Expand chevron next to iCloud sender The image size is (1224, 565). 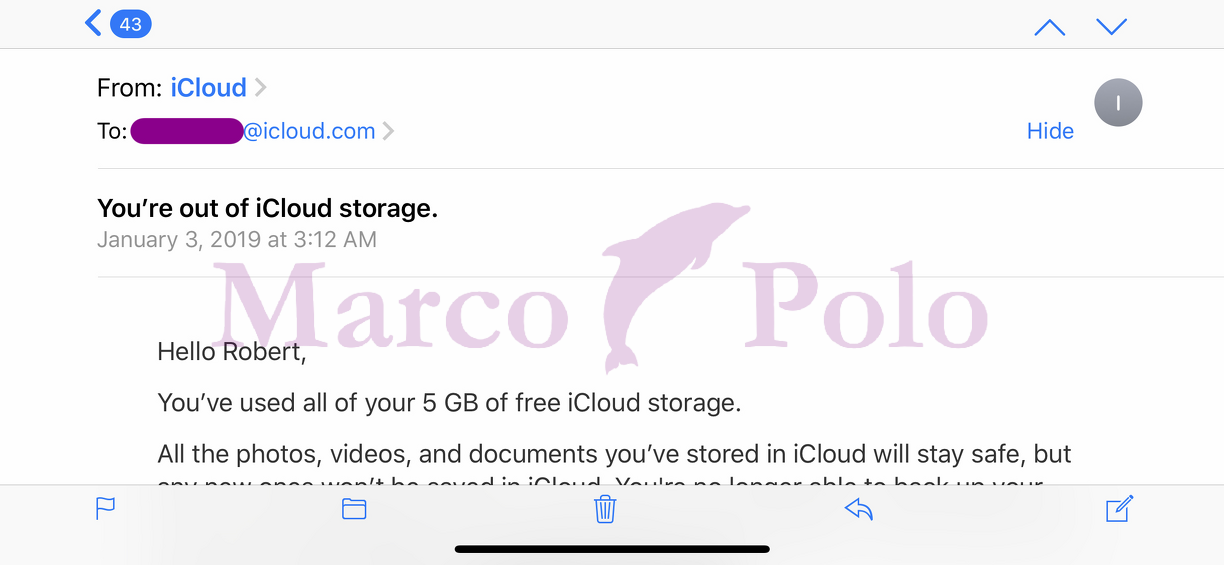coord(261,88)
